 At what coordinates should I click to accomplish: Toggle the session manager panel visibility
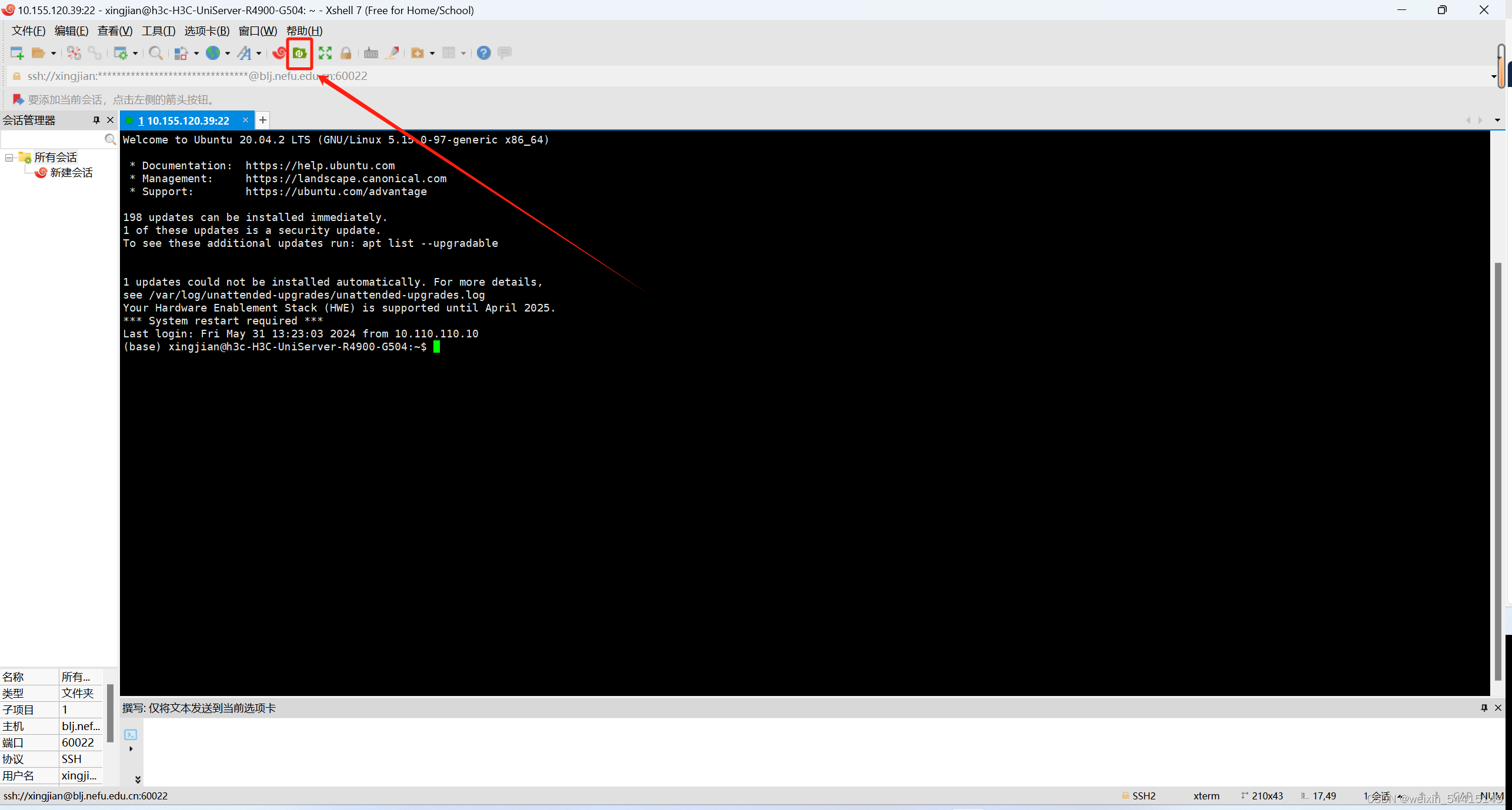click(110, 119)
